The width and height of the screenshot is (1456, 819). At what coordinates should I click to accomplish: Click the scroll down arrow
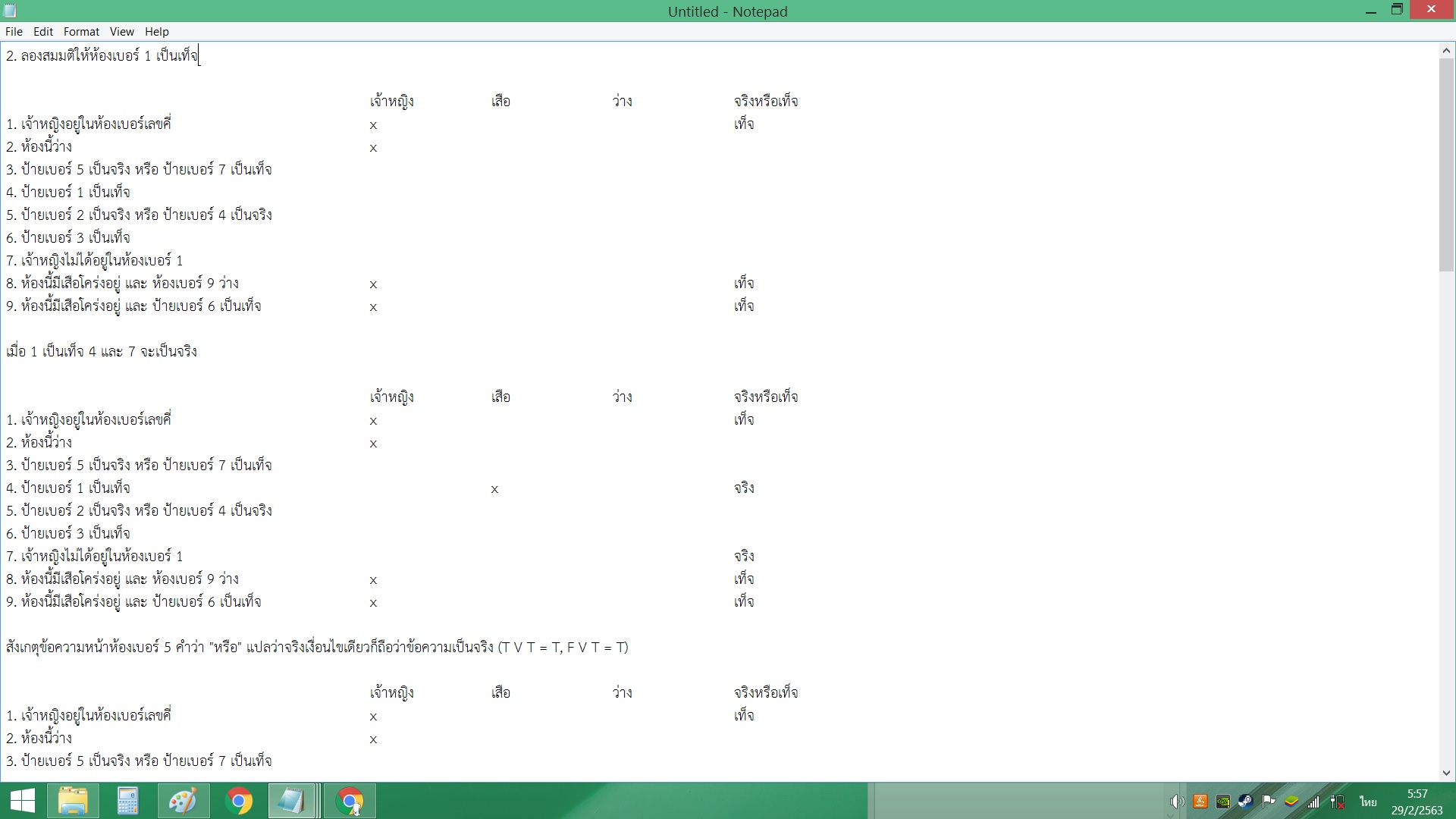[x=1446, y=773]
